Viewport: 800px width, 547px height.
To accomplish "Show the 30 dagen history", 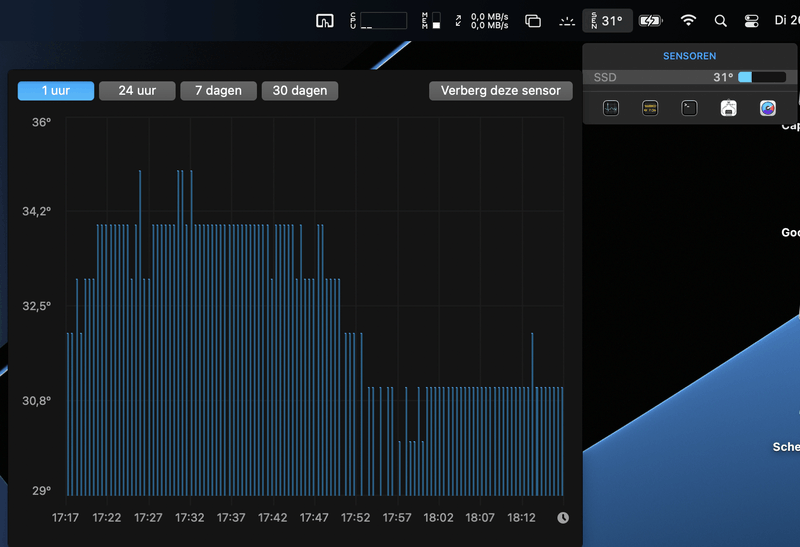I will tap(300, 91).
